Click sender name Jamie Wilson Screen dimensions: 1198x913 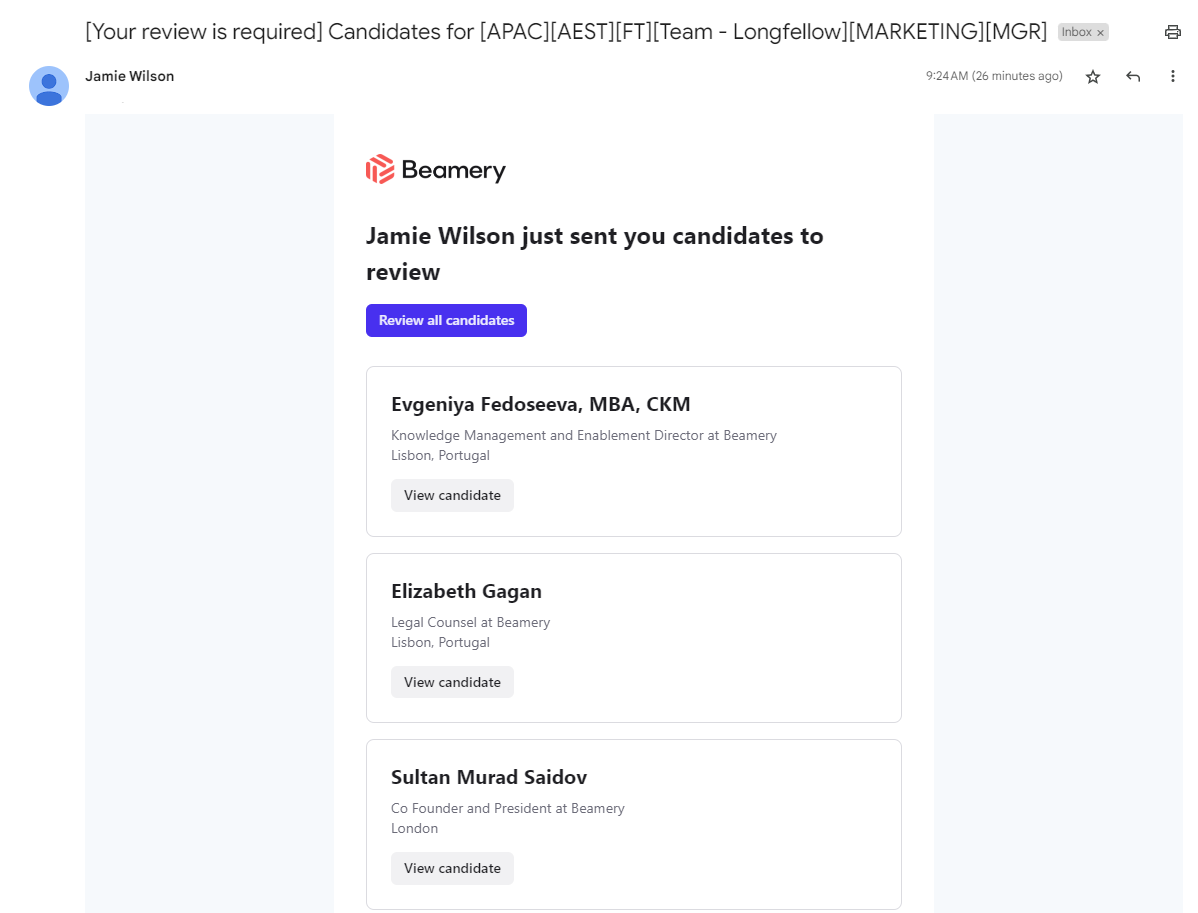130,76
